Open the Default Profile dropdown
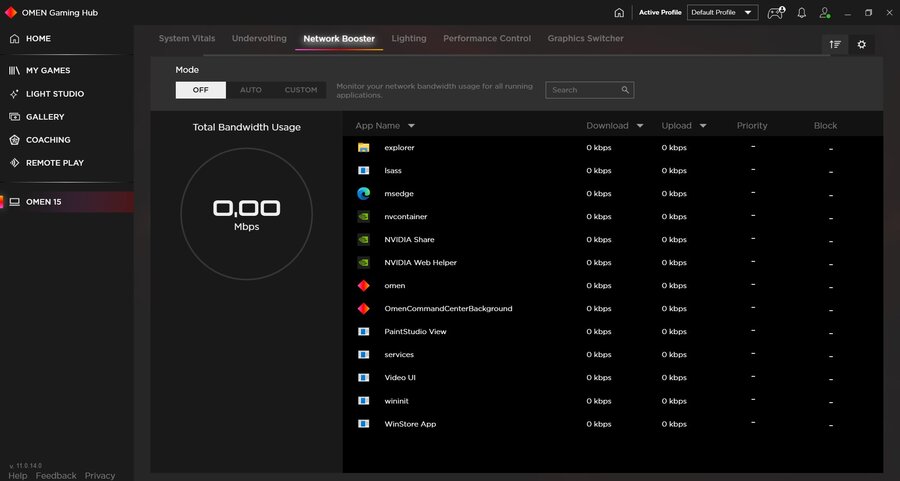The height and width of the screenshot is (481, 900). 722,13
